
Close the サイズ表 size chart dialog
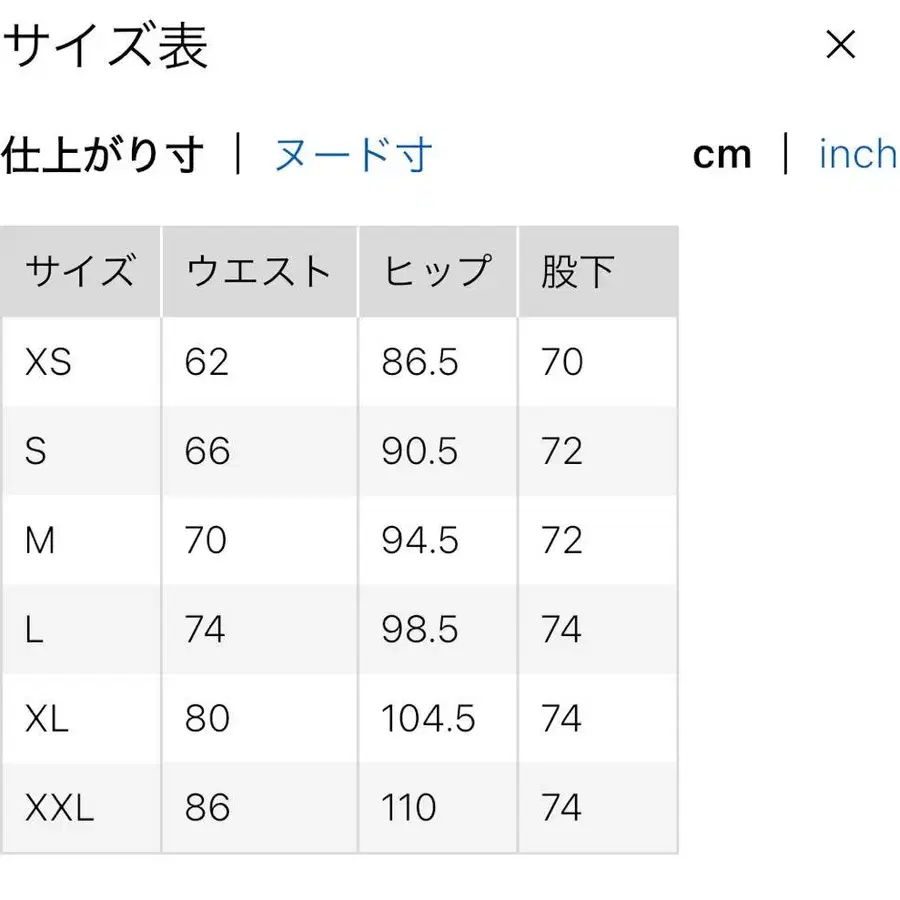(x=838, y=46)
